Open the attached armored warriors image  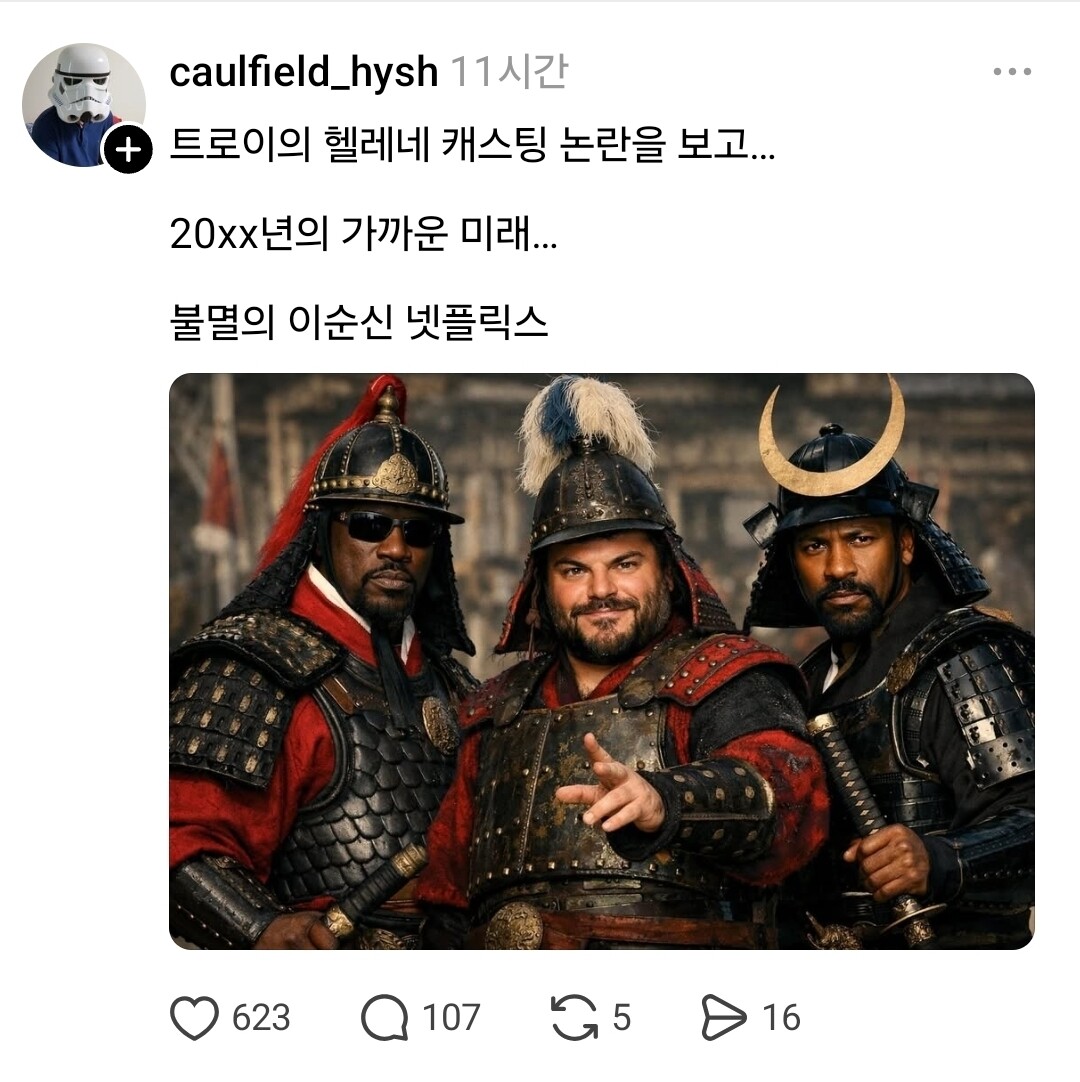coord(602,661)
